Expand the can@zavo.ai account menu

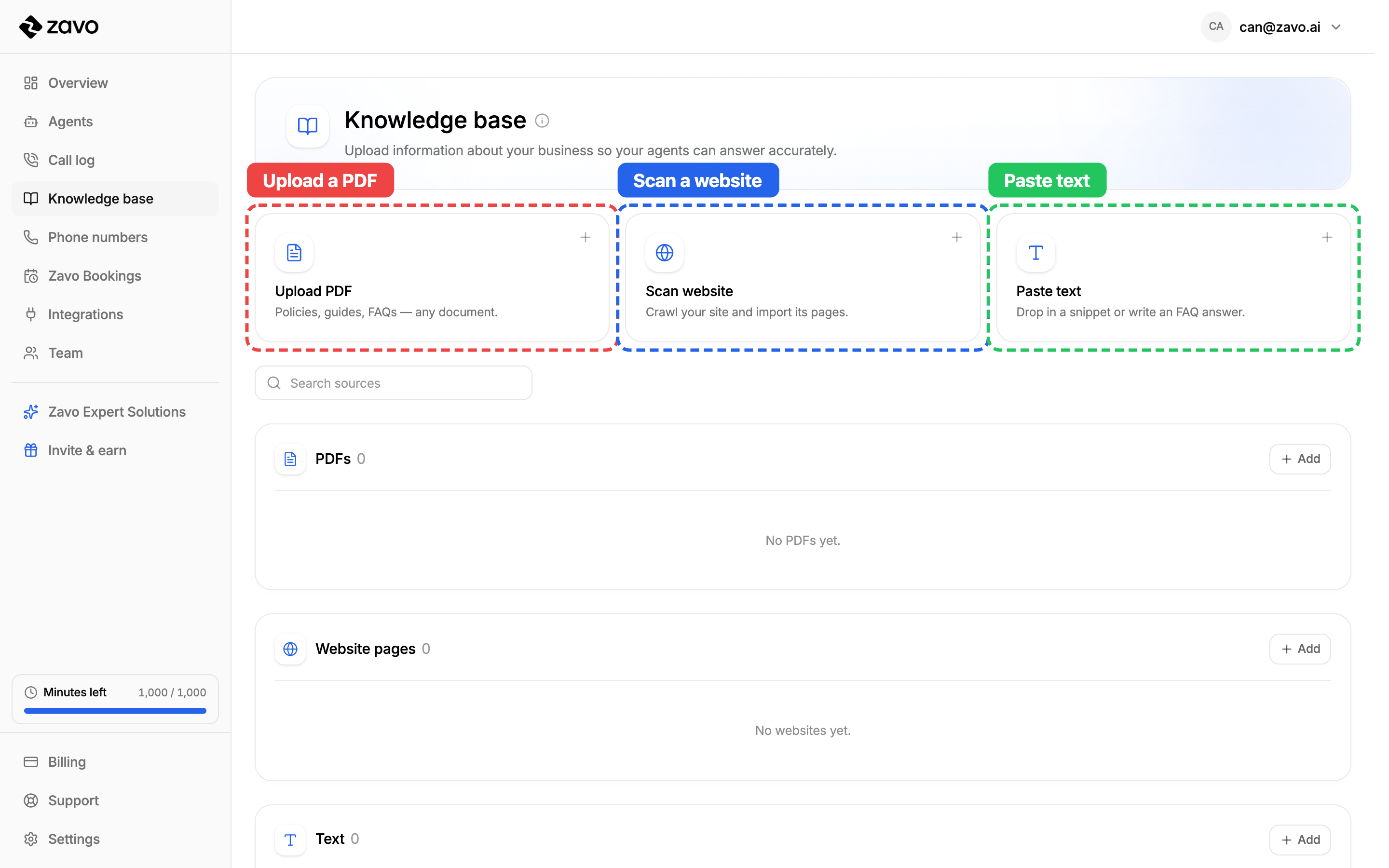[x=1272, y=27]
